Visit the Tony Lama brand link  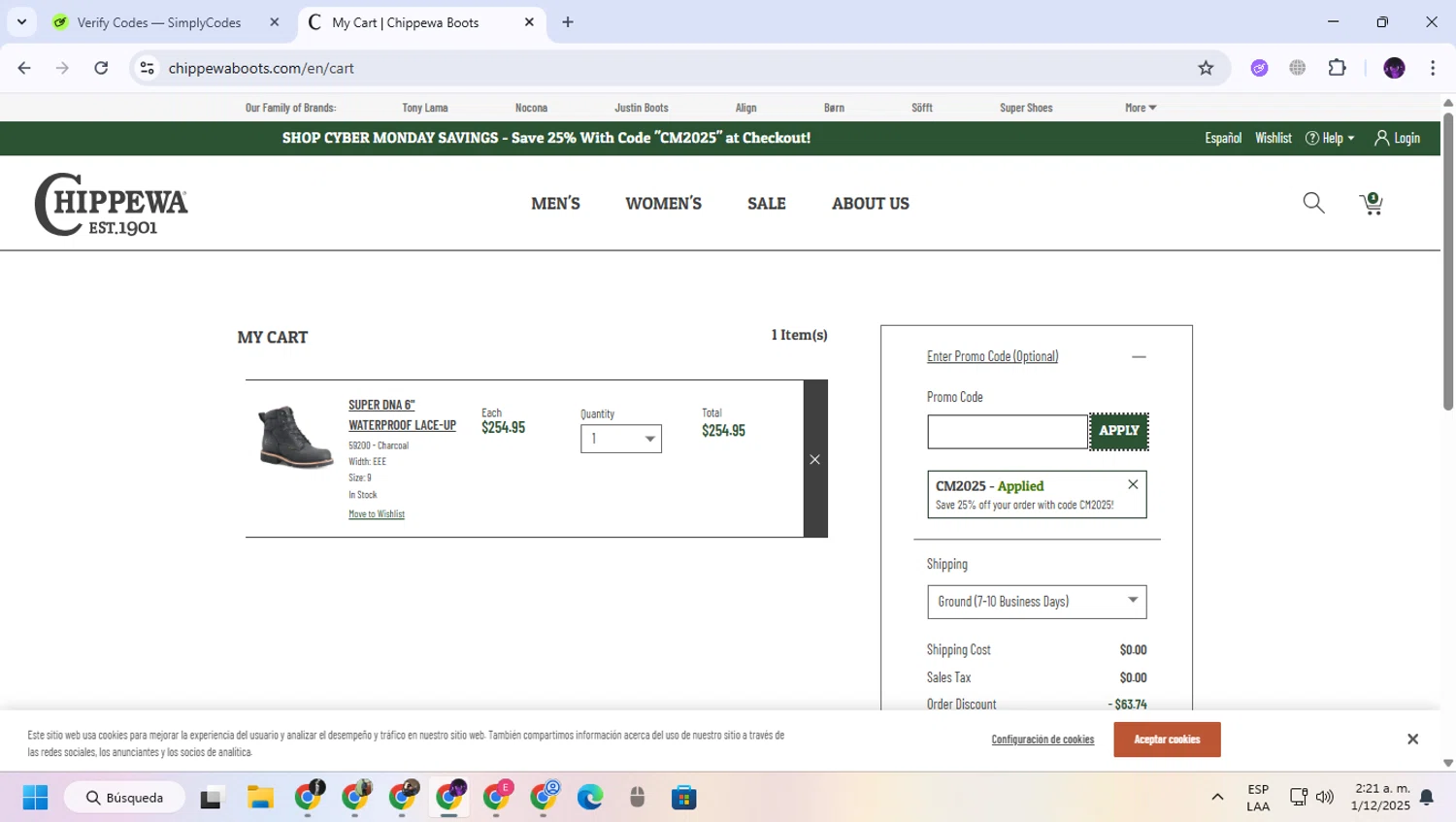(425, 108)
